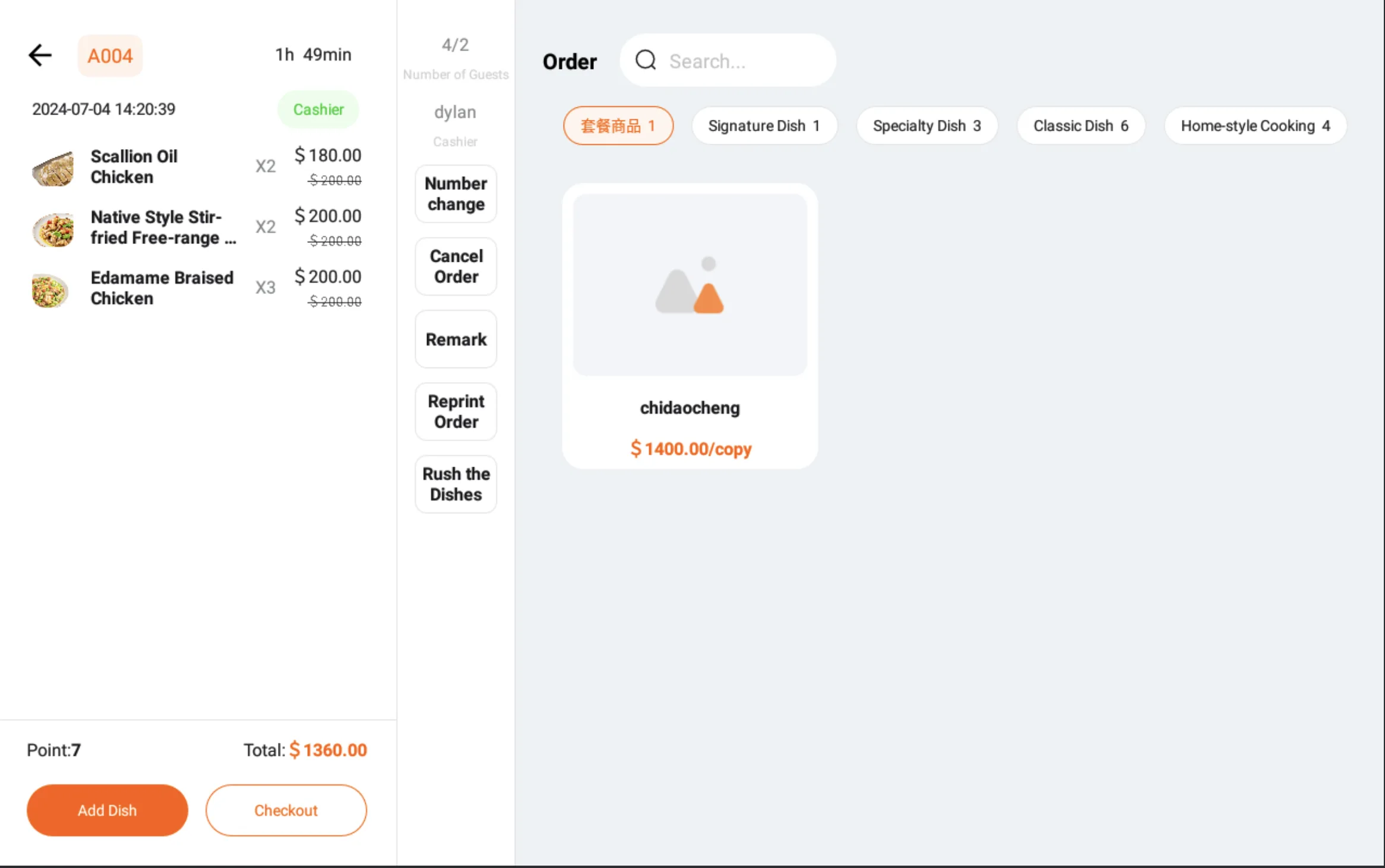
Task: Switch to the Signature Dish tab
Action: pos(764,126)
